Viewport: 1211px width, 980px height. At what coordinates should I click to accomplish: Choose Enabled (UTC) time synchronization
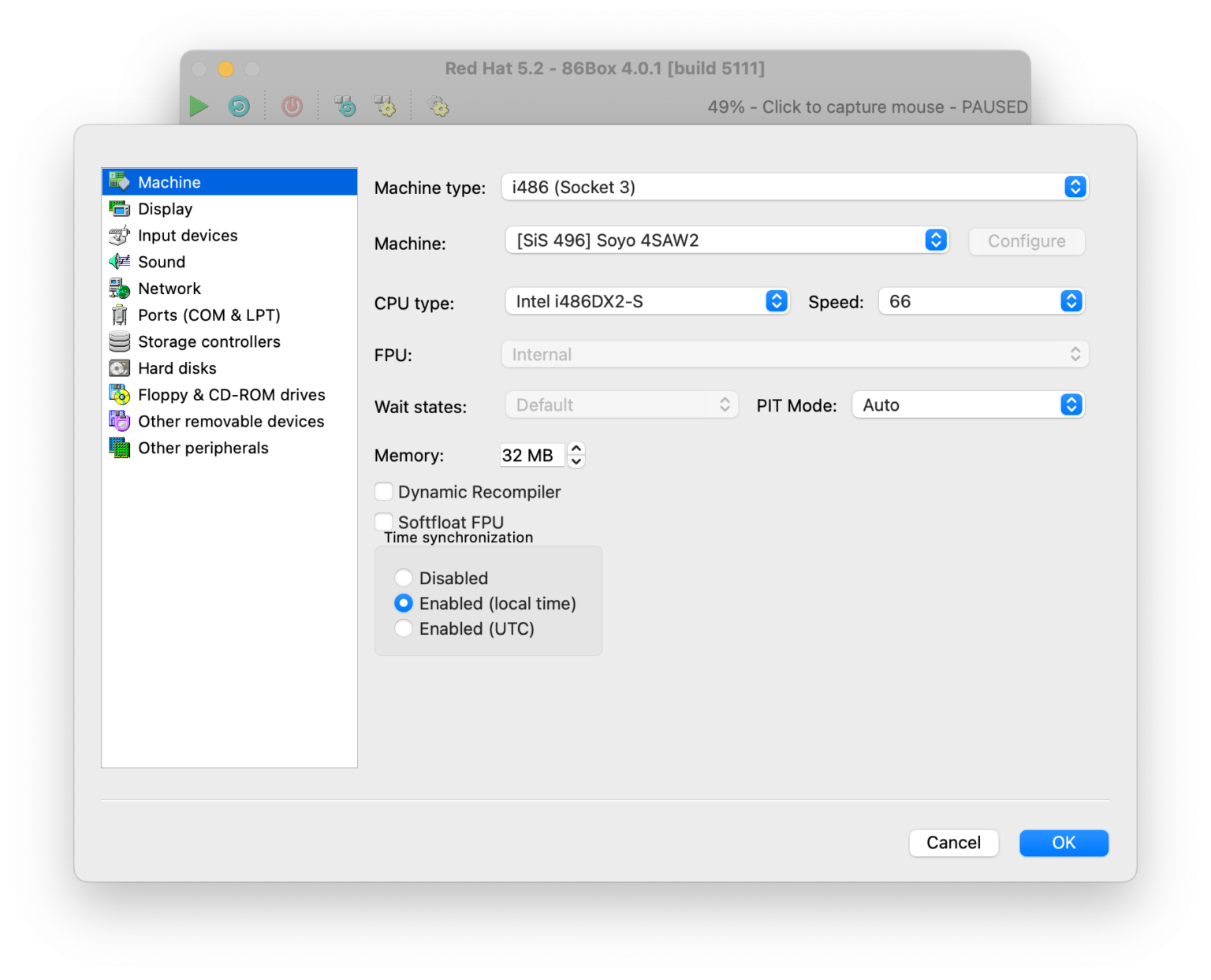click(404, 628)
